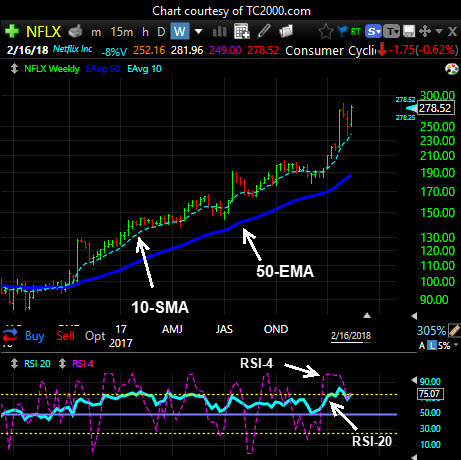Click the bar chart style icon
The height and width of the screenshot is (460, 461).
click(x=219, y=32)
